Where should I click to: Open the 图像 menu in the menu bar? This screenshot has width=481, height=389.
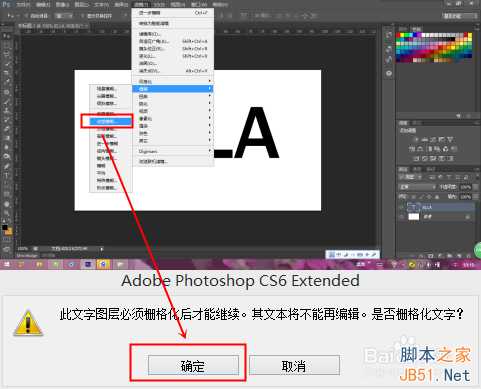(x=62, y=5)
